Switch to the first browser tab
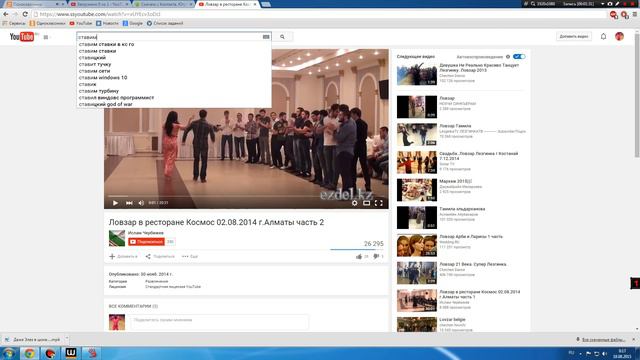640x360 pixels. [x=35, y=4]
